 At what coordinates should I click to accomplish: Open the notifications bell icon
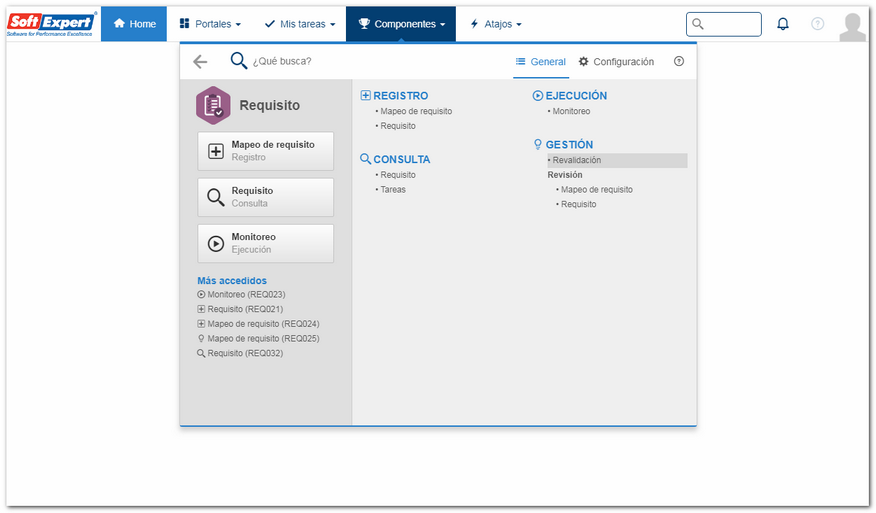783,24
